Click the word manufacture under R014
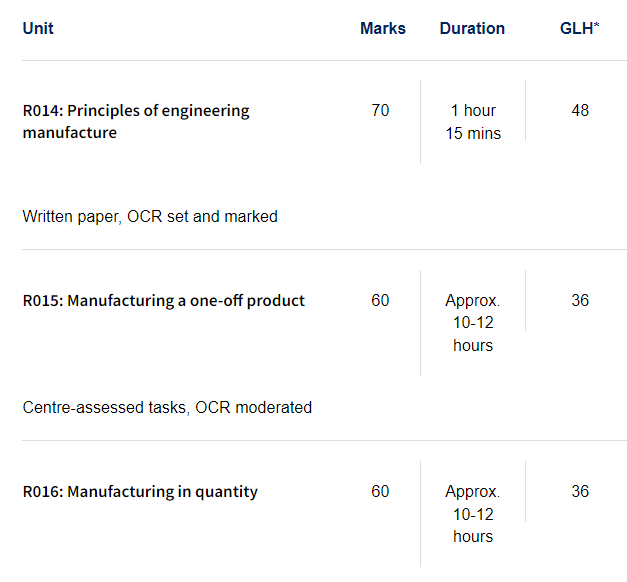This screenshot has width=627, height=582. pyautogui.click(x=70, y=132)
